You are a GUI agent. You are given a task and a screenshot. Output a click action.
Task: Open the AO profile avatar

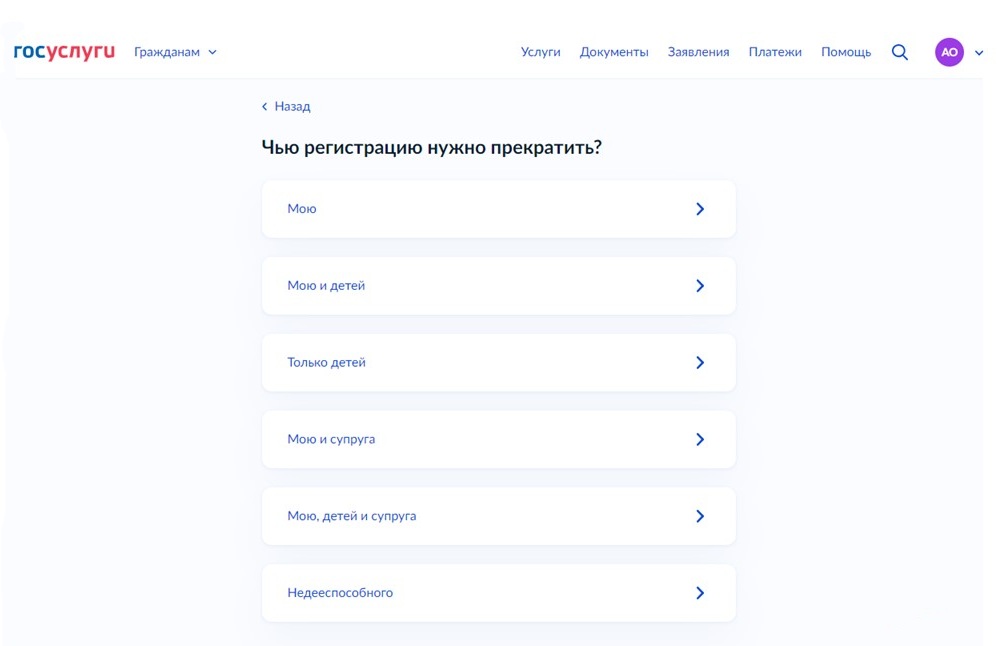point(949,52)
